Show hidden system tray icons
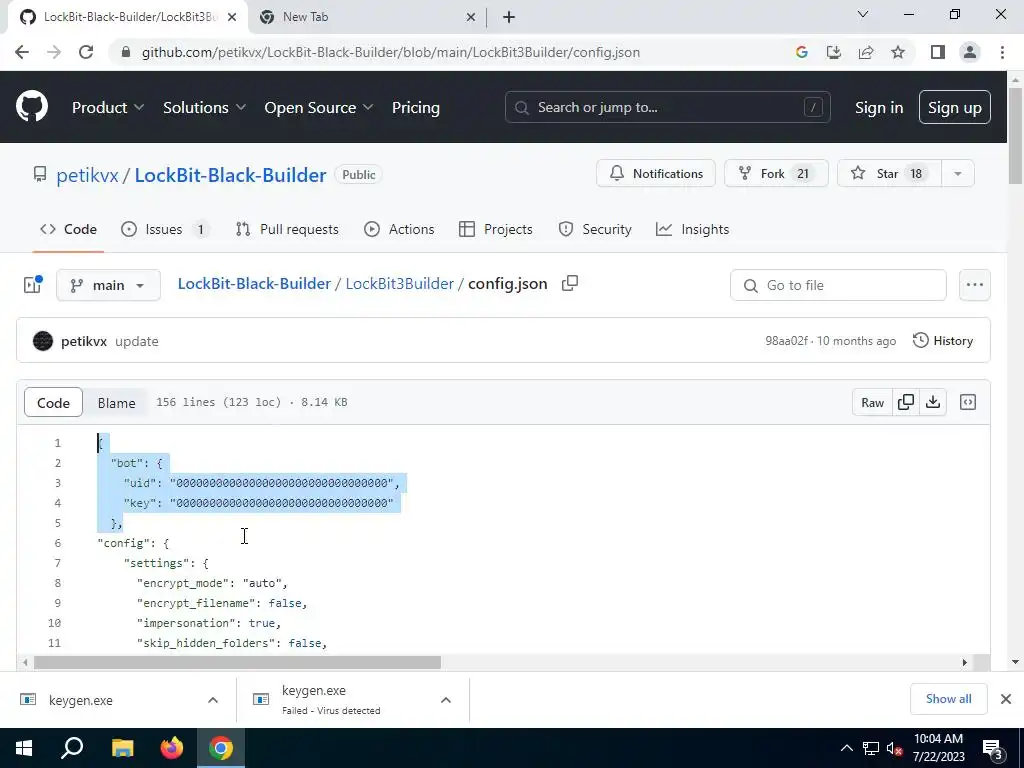This screenshot has height=768, width=1024. [846, 748]
